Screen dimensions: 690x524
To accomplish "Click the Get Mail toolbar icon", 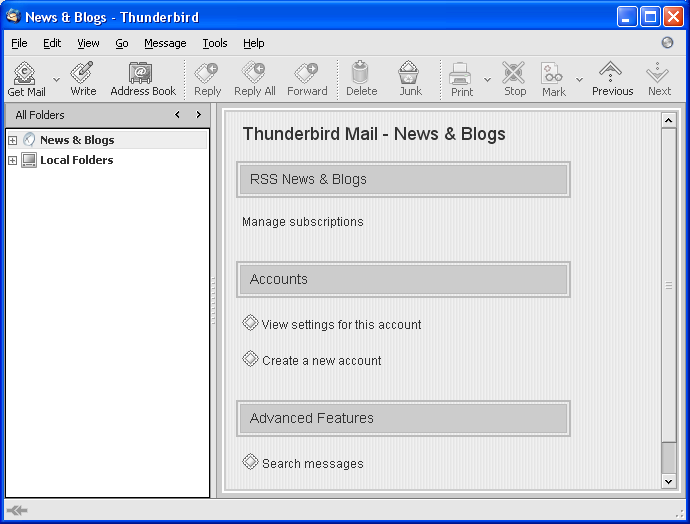I will [x=25, y=73].
